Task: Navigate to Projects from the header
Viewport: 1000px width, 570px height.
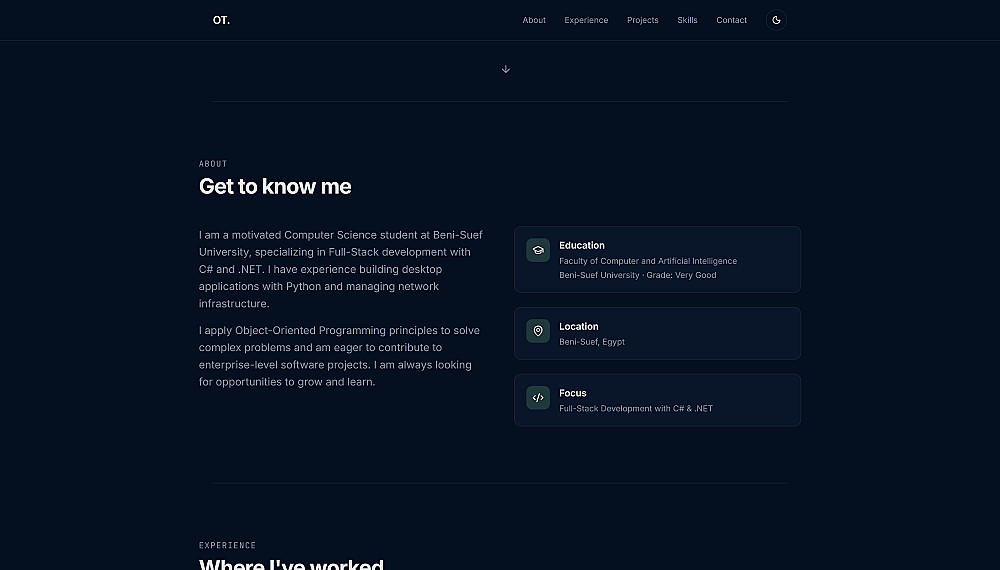Action: point(643,20)
